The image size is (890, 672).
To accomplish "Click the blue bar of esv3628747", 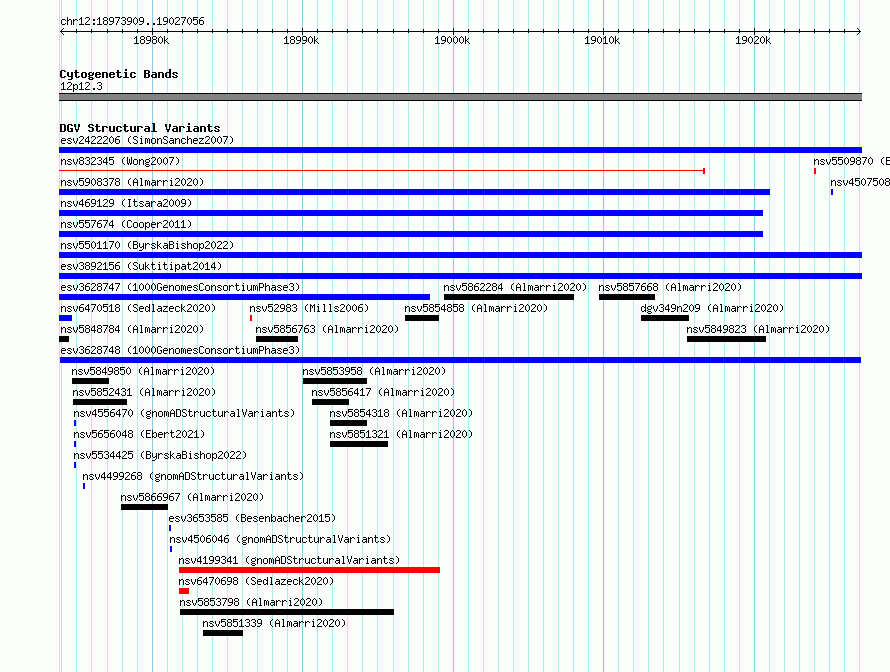I will (x=245, y=297).
